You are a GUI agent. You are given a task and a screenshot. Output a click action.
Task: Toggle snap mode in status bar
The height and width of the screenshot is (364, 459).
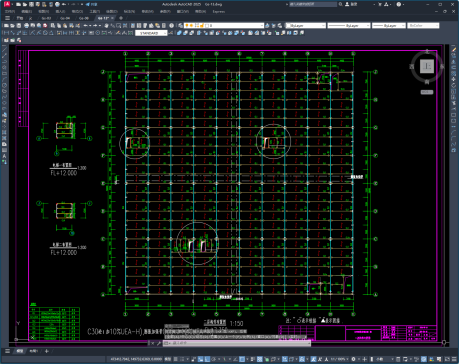[x=182, y=359]
